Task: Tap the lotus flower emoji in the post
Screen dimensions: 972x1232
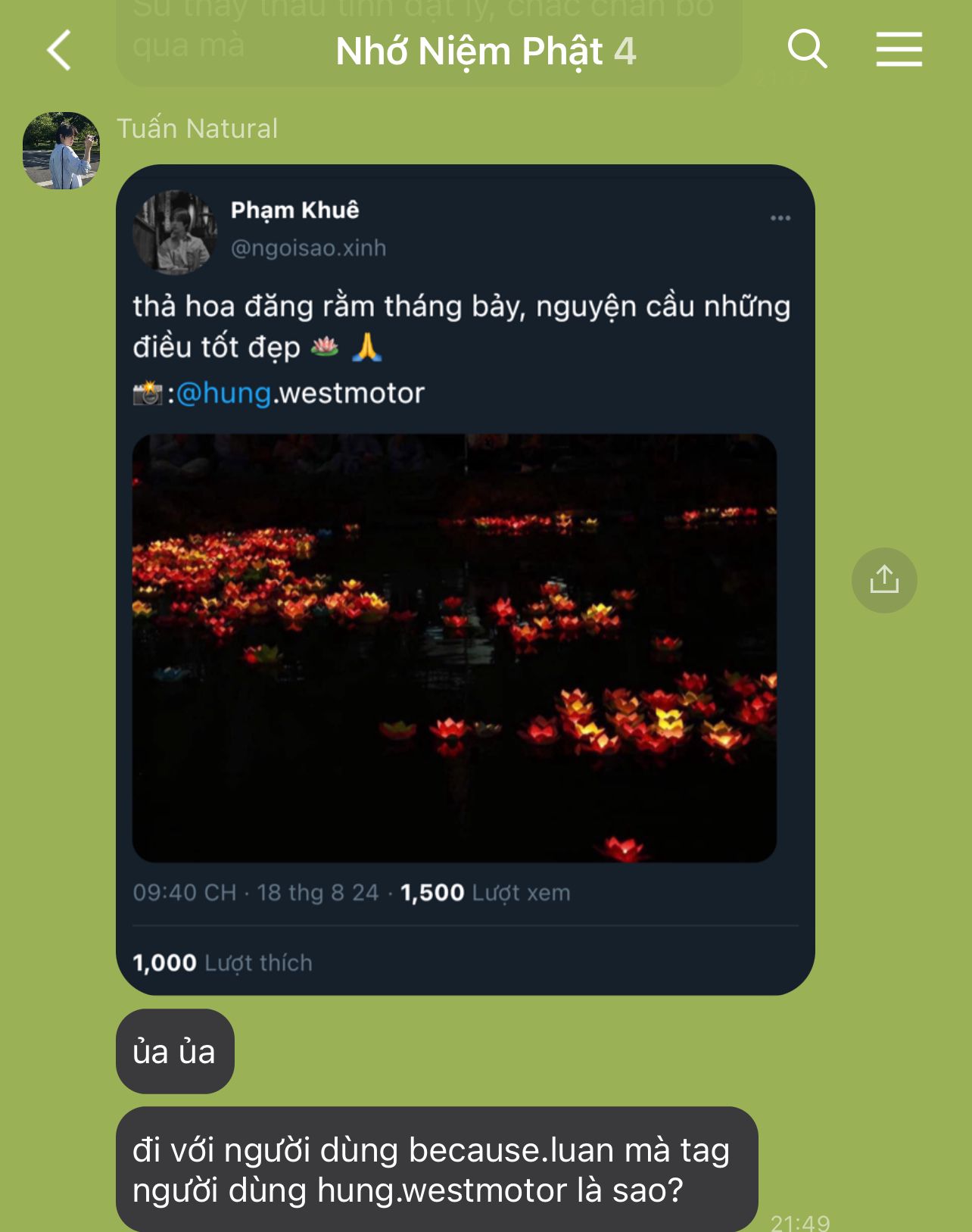Action: (325, 347)
